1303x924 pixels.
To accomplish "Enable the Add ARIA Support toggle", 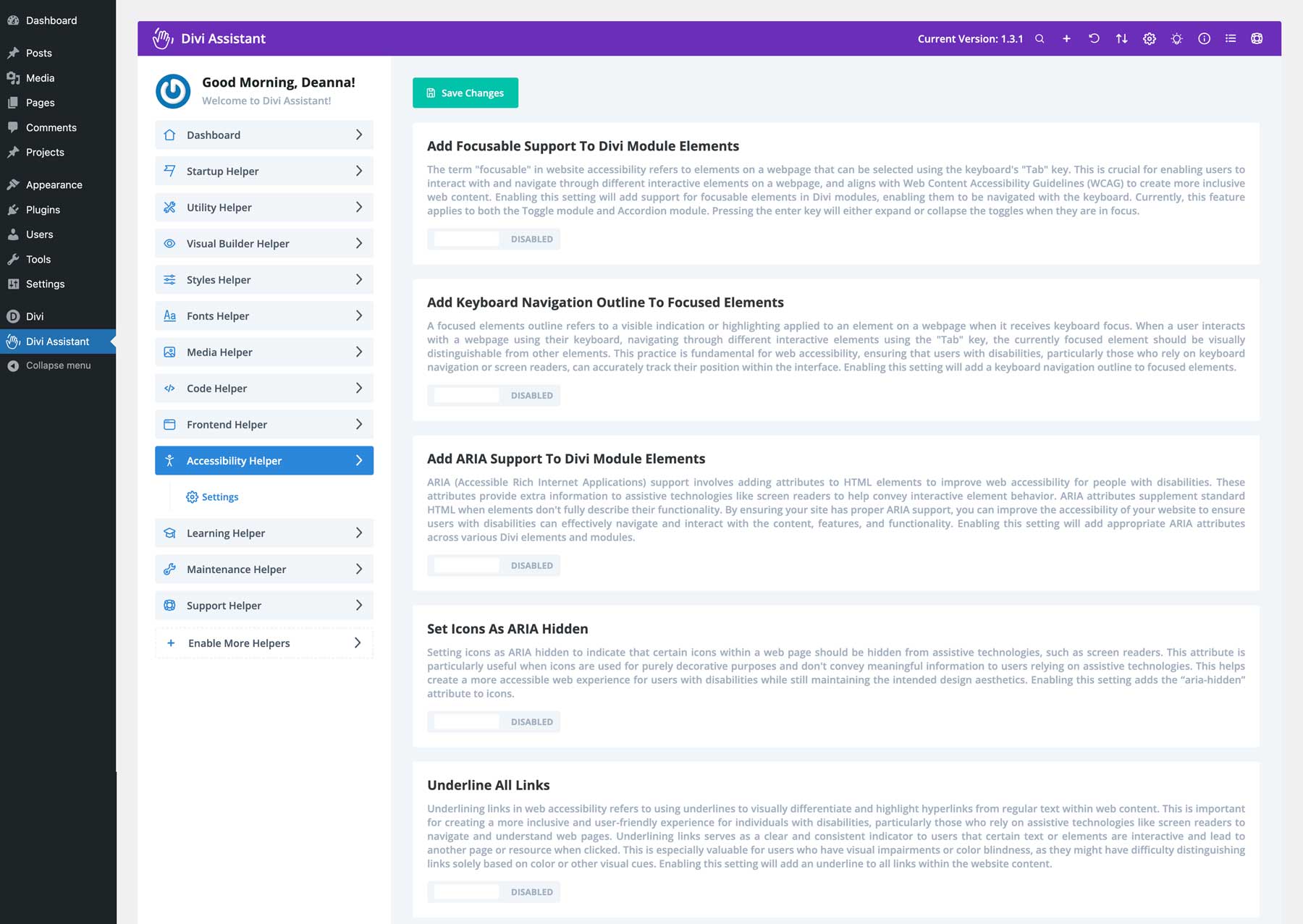I will 494,566.
